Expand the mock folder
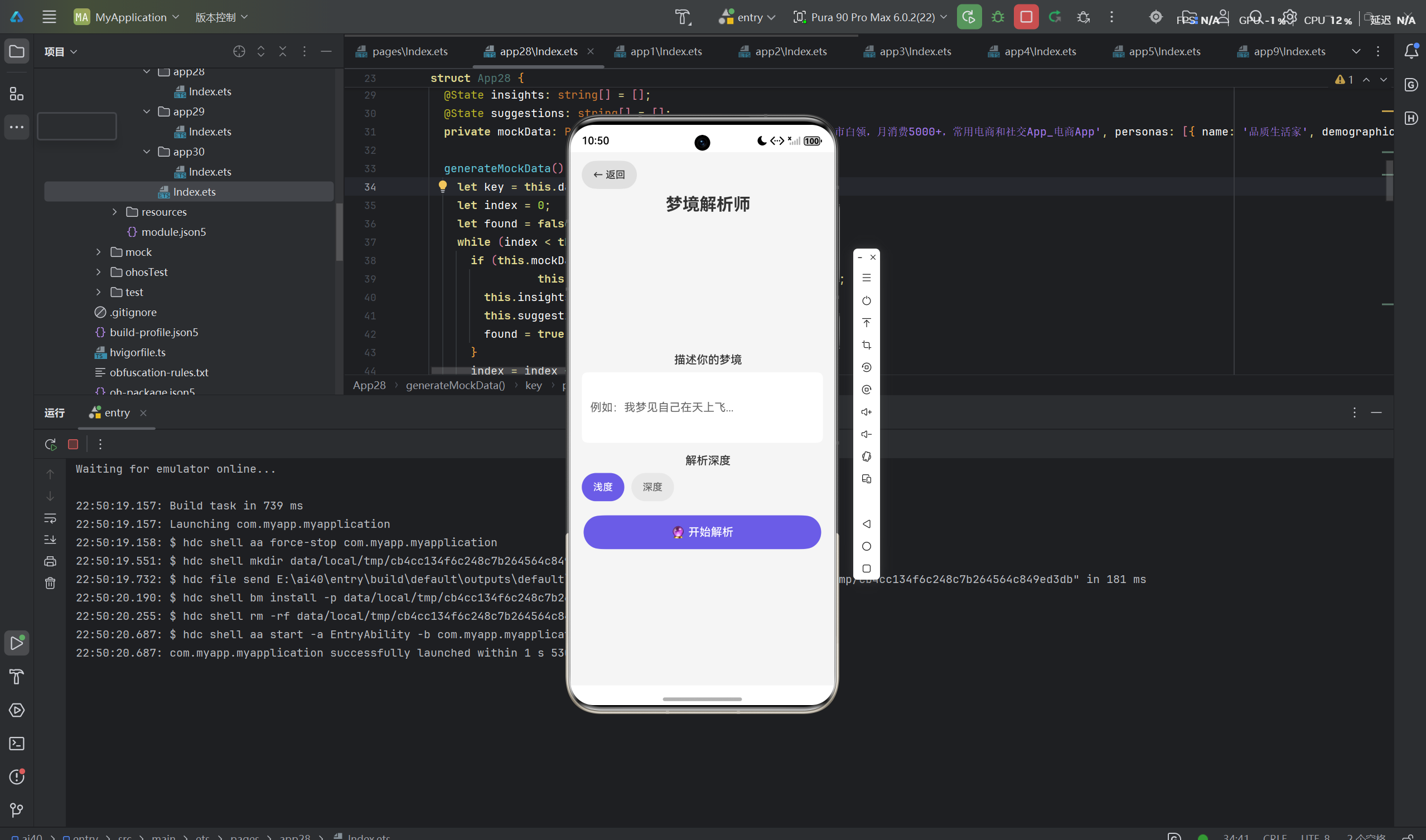 tap(99, 252)
